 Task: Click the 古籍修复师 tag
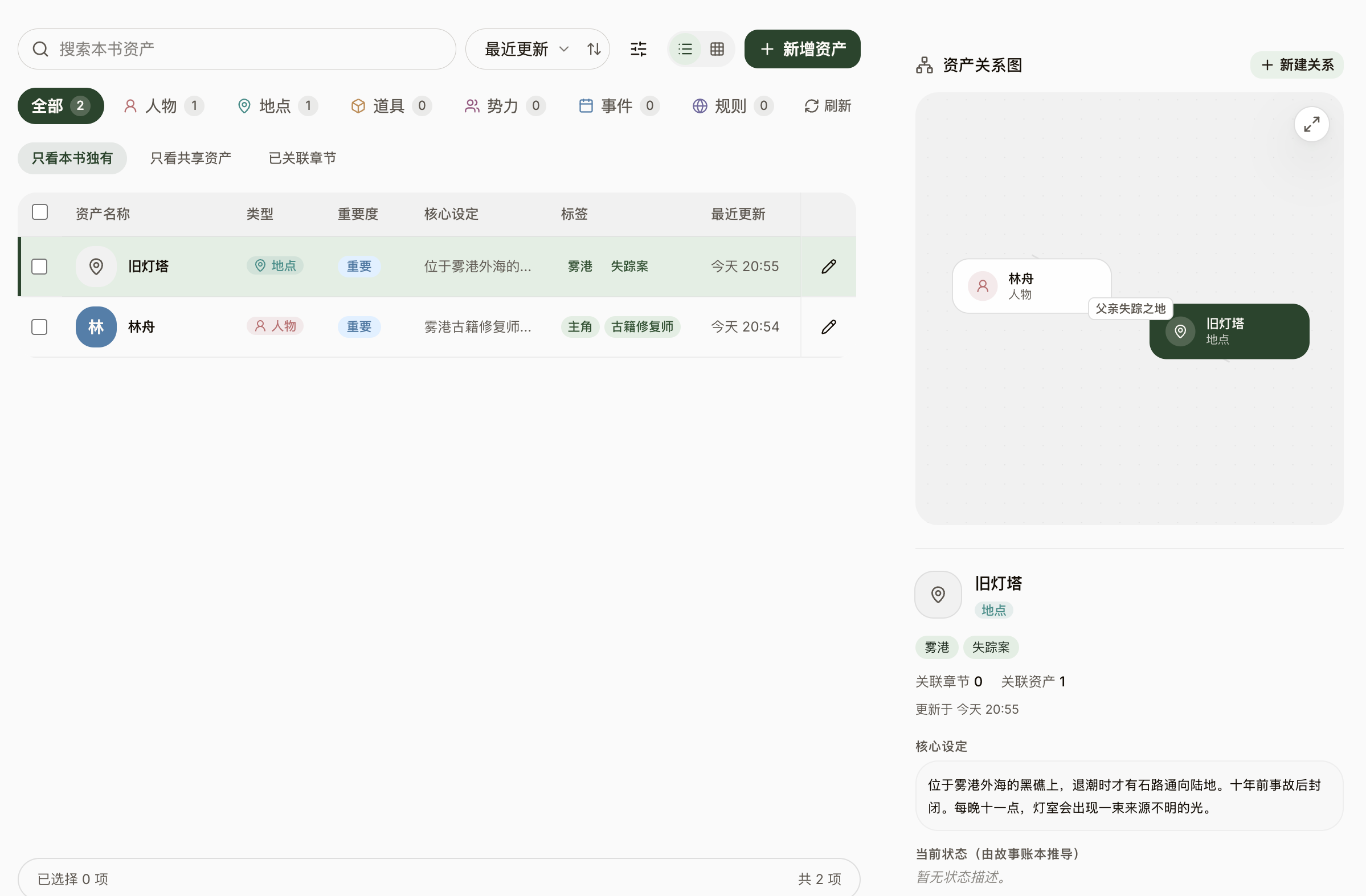tap(642, 326)
